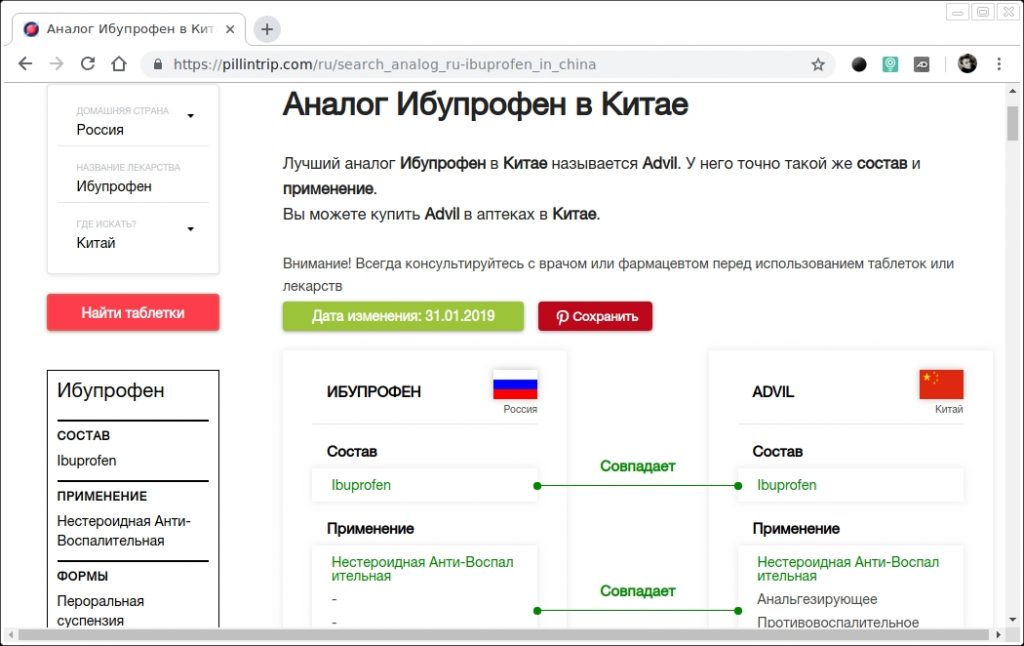Bookmark page with the star icon
Image resolution: width=1024 pixels, height=646 pixels.
818,64
